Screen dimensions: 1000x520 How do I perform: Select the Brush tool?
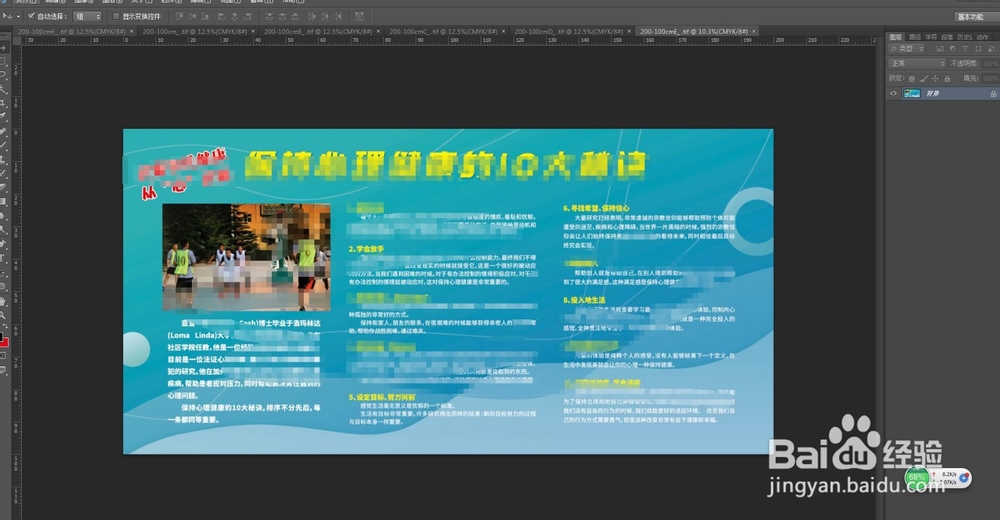4,146
